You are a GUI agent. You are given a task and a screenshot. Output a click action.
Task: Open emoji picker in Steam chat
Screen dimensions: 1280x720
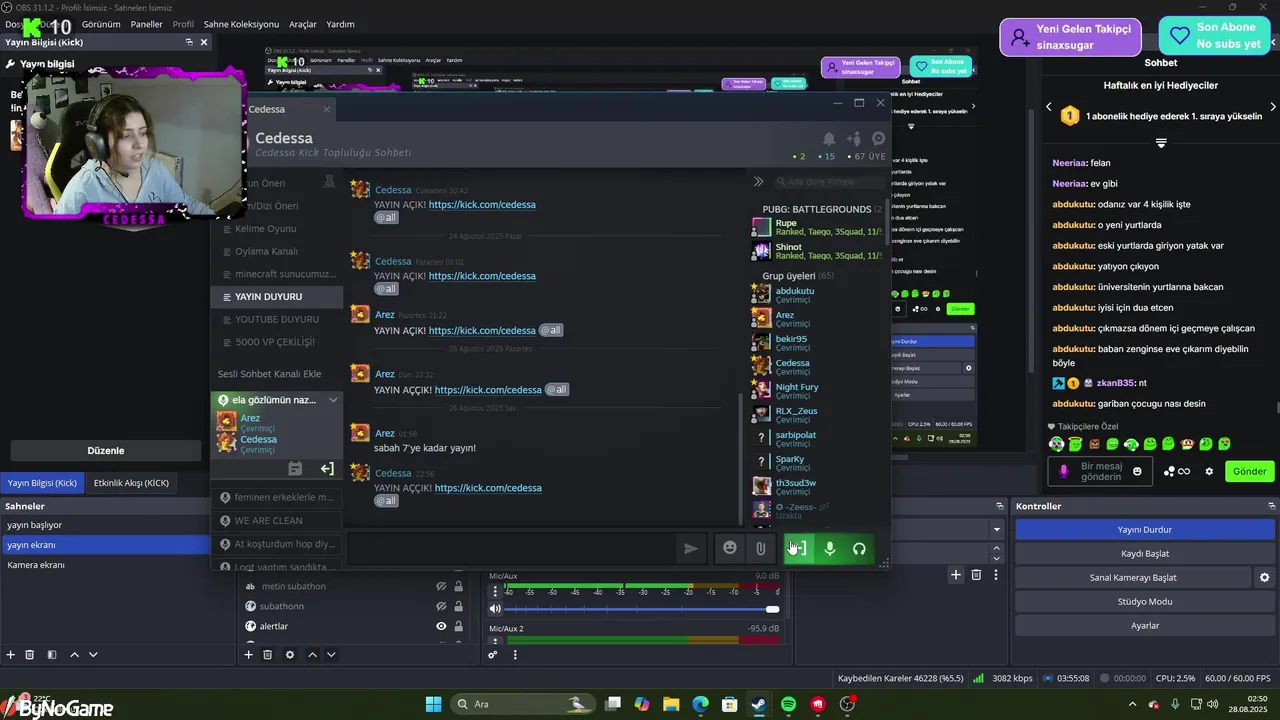(730, 548)
